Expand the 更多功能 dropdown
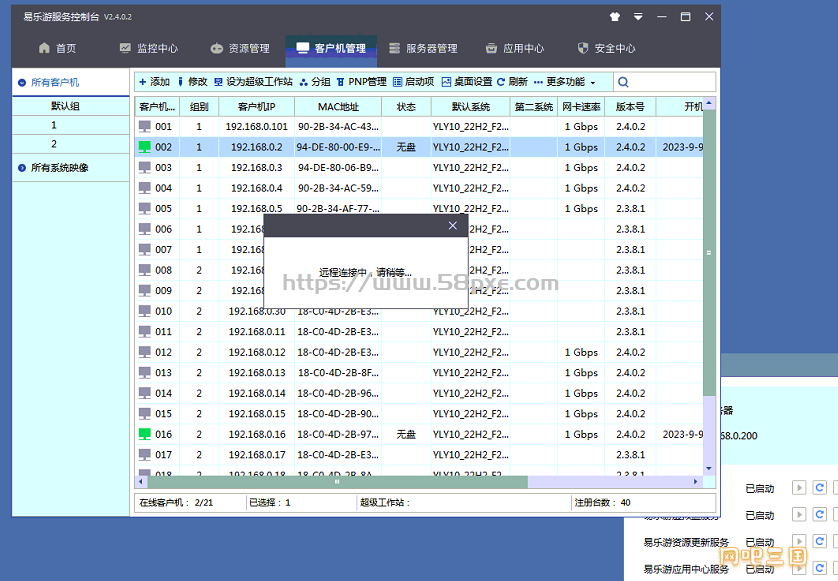The height and width of the screenshot is (581, 838). [565, 82]
